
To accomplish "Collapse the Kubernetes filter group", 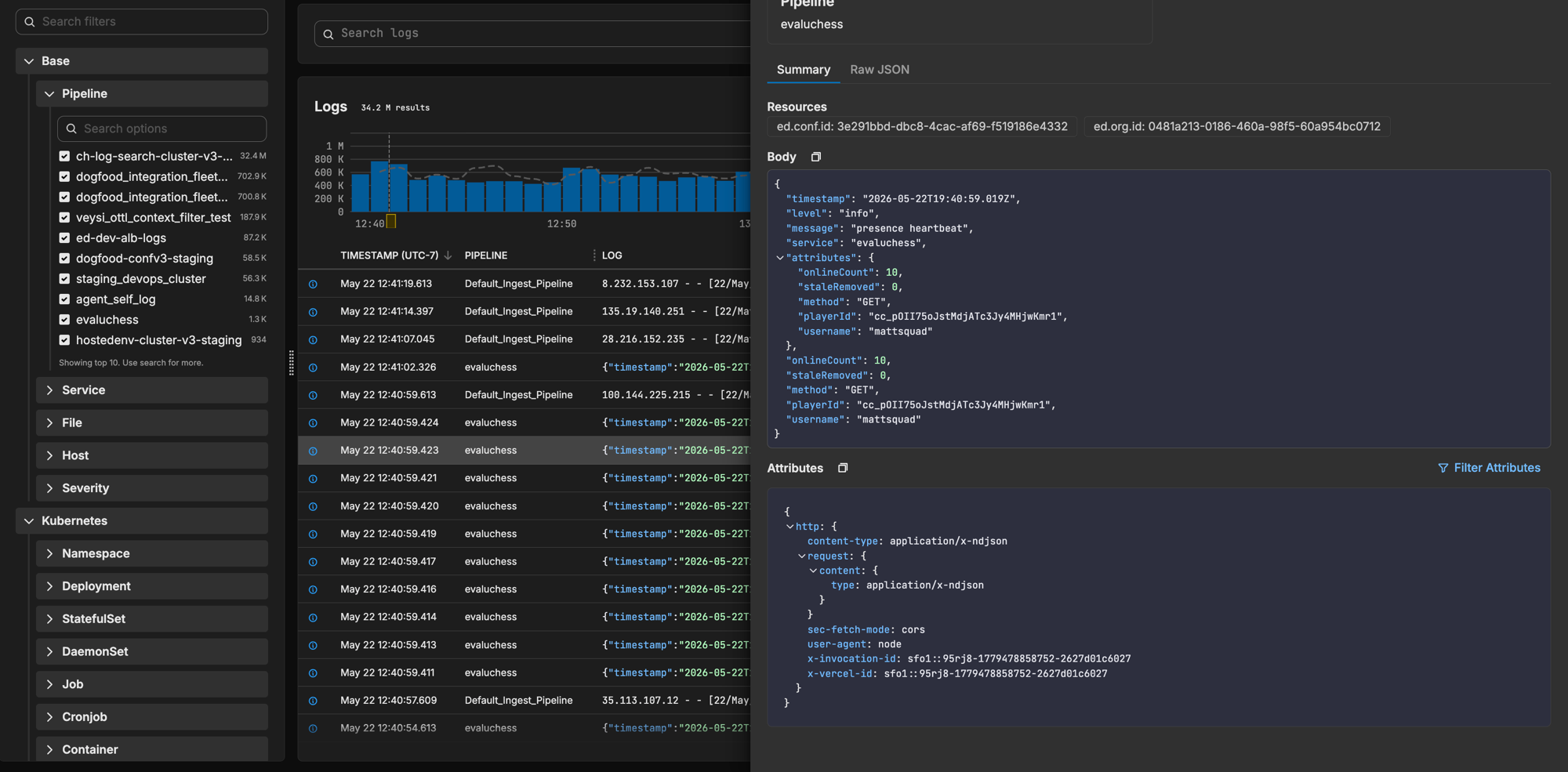I will (x=142, y=521).
